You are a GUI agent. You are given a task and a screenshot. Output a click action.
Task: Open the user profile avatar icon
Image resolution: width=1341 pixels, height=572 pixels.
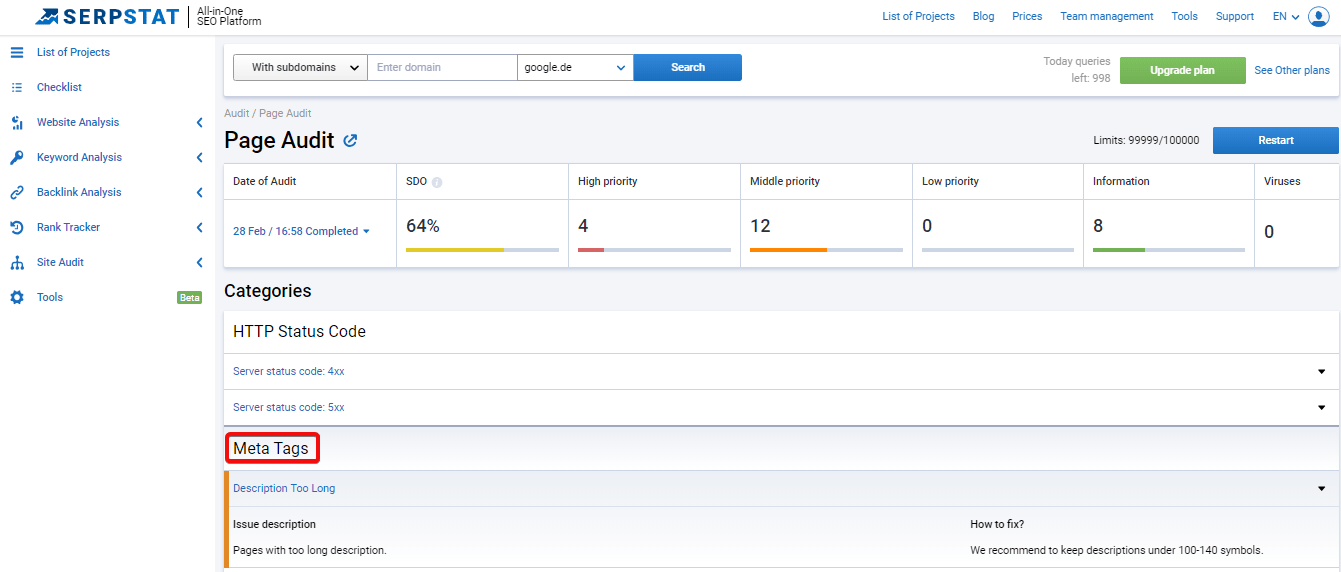pyautogui.click(x=1319, y=16)
